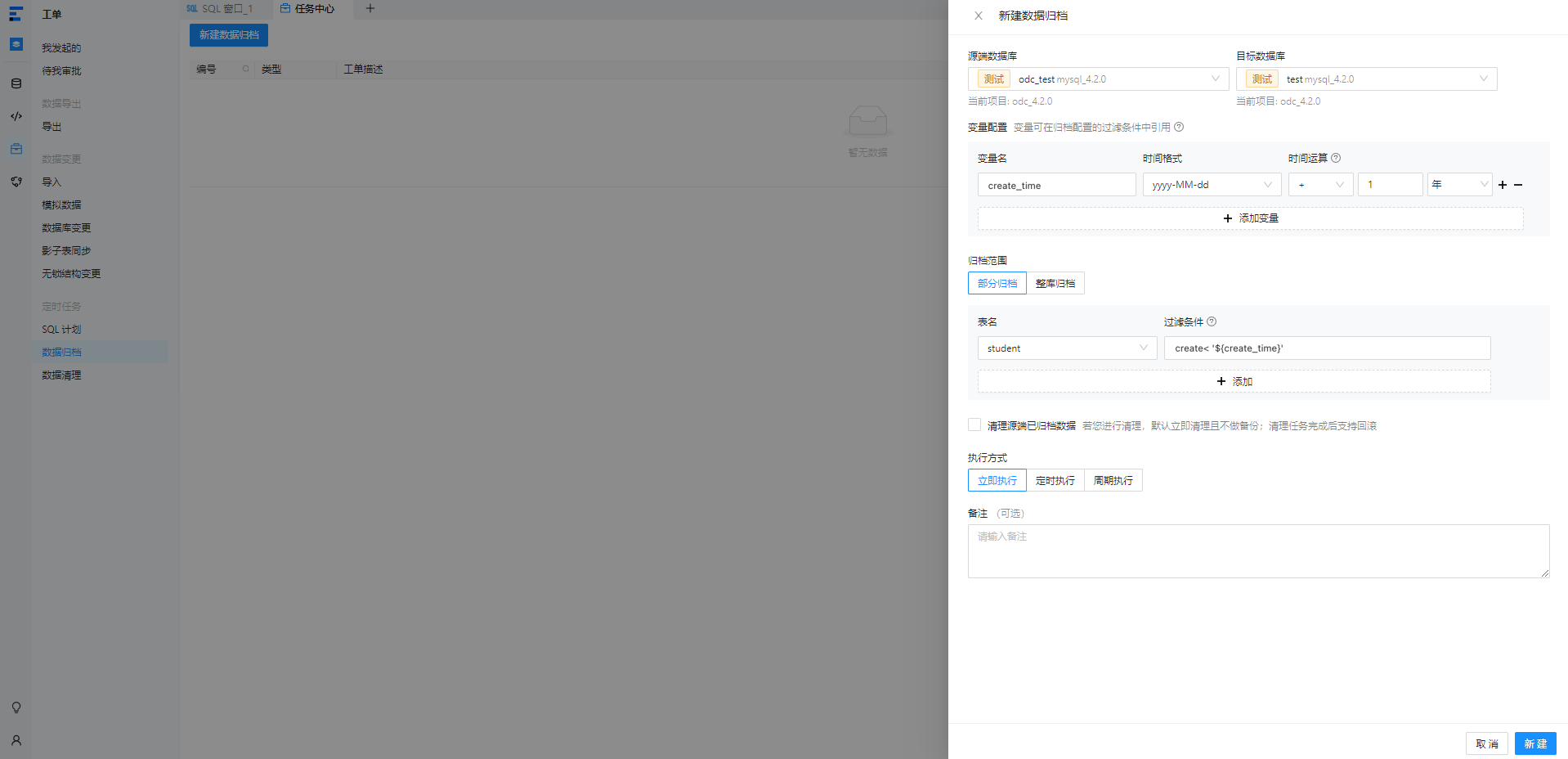The width and height of the screenshot is (1568, 759).
Task: Expand the yyyy-MM-dd time format dropdown
Action: coord(1212,185)
